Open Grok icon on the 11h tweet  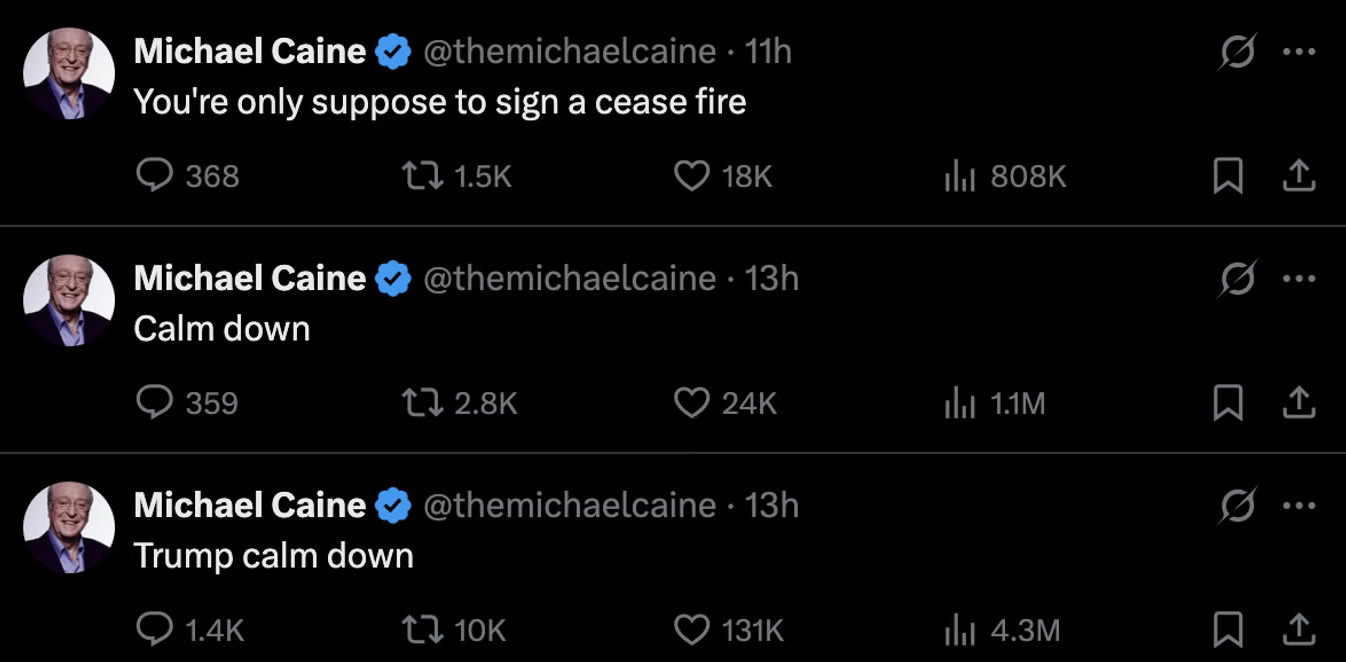click(x=1237, y=51)
